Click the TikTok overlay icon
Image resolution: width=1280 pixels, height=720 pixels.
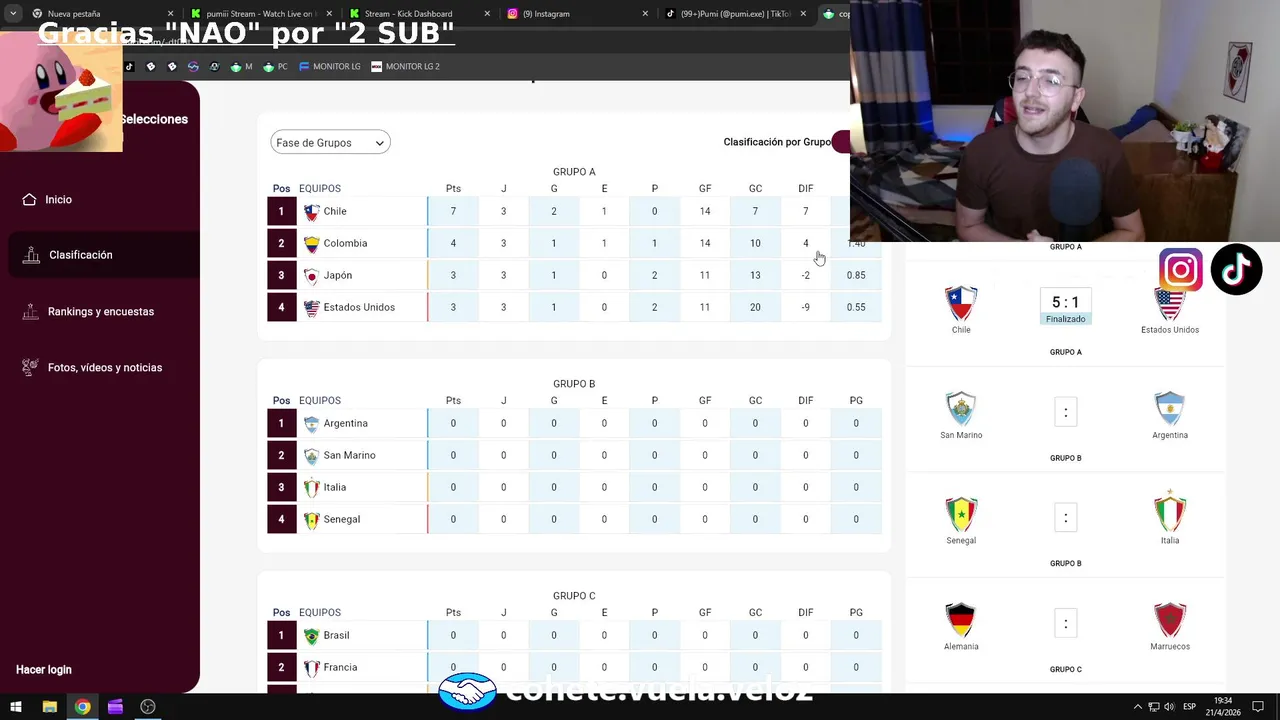(x=1237, y=270)
